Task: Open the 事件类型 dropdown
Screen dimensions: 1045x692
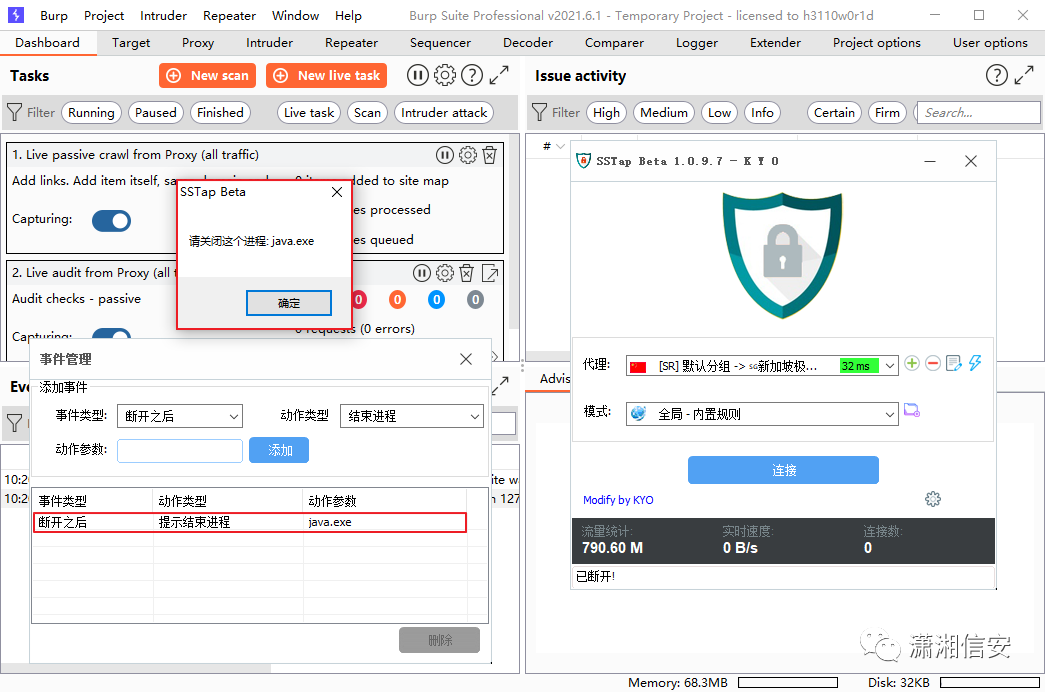Action: [x=180, y=416]
